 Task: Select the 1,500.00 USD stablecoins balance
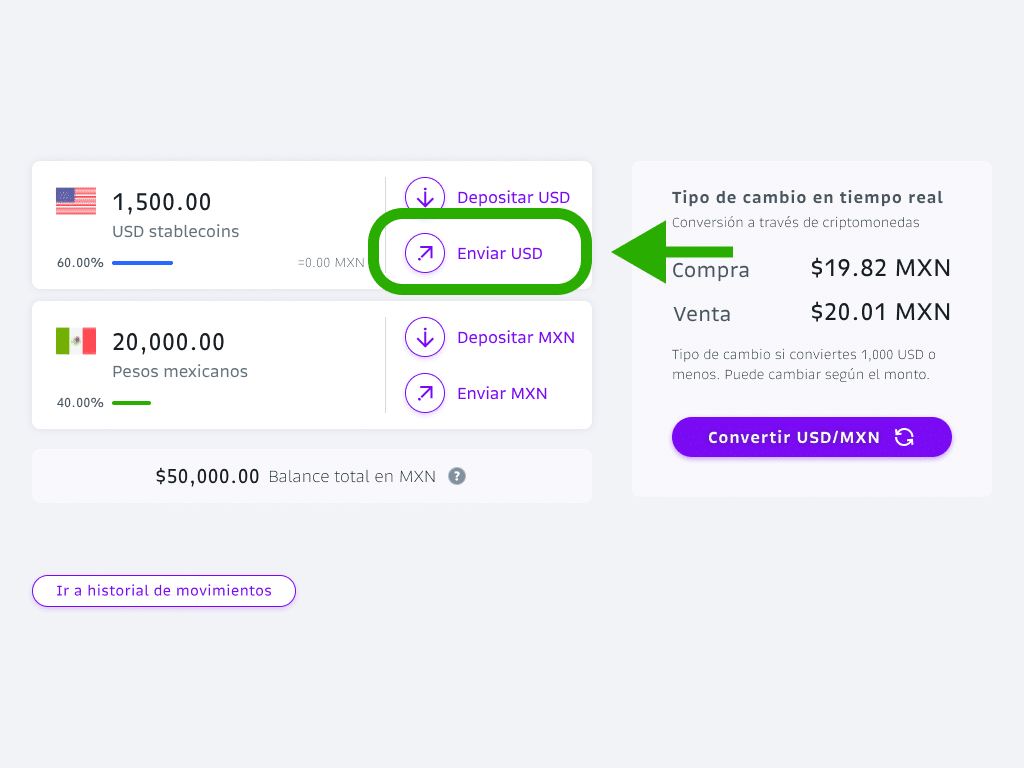(x=162, y=202)
